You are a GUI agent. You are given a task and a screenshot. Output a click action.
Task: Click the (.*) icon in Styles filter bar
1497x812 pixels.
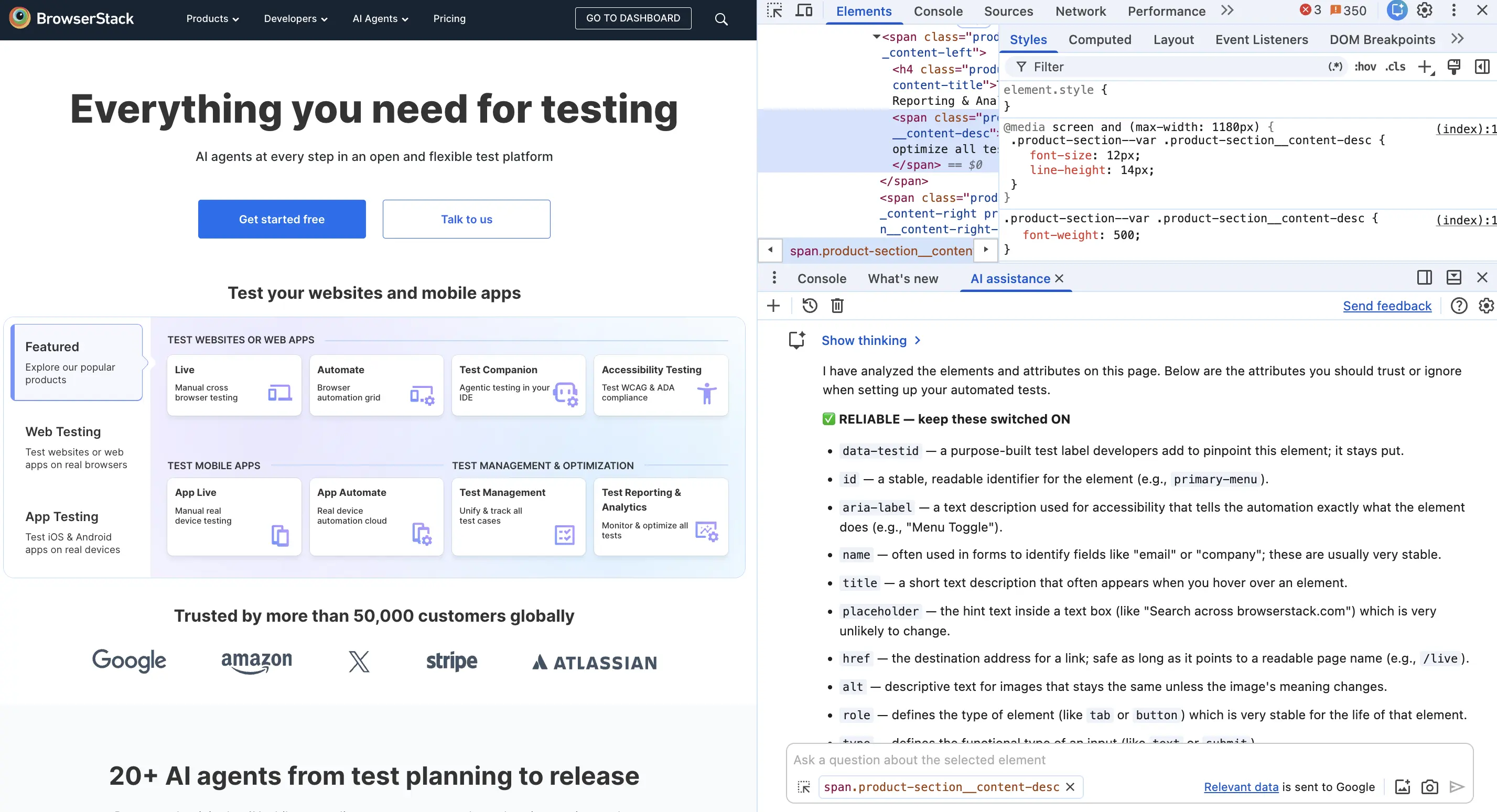pos(1336,67)
